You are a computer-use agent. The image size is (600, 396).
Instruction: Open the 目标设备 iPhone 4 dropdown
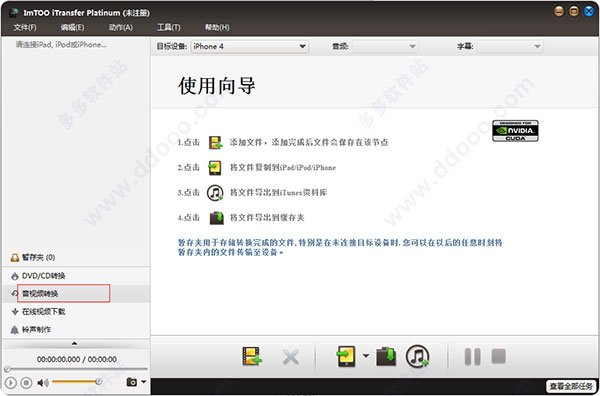249,47
